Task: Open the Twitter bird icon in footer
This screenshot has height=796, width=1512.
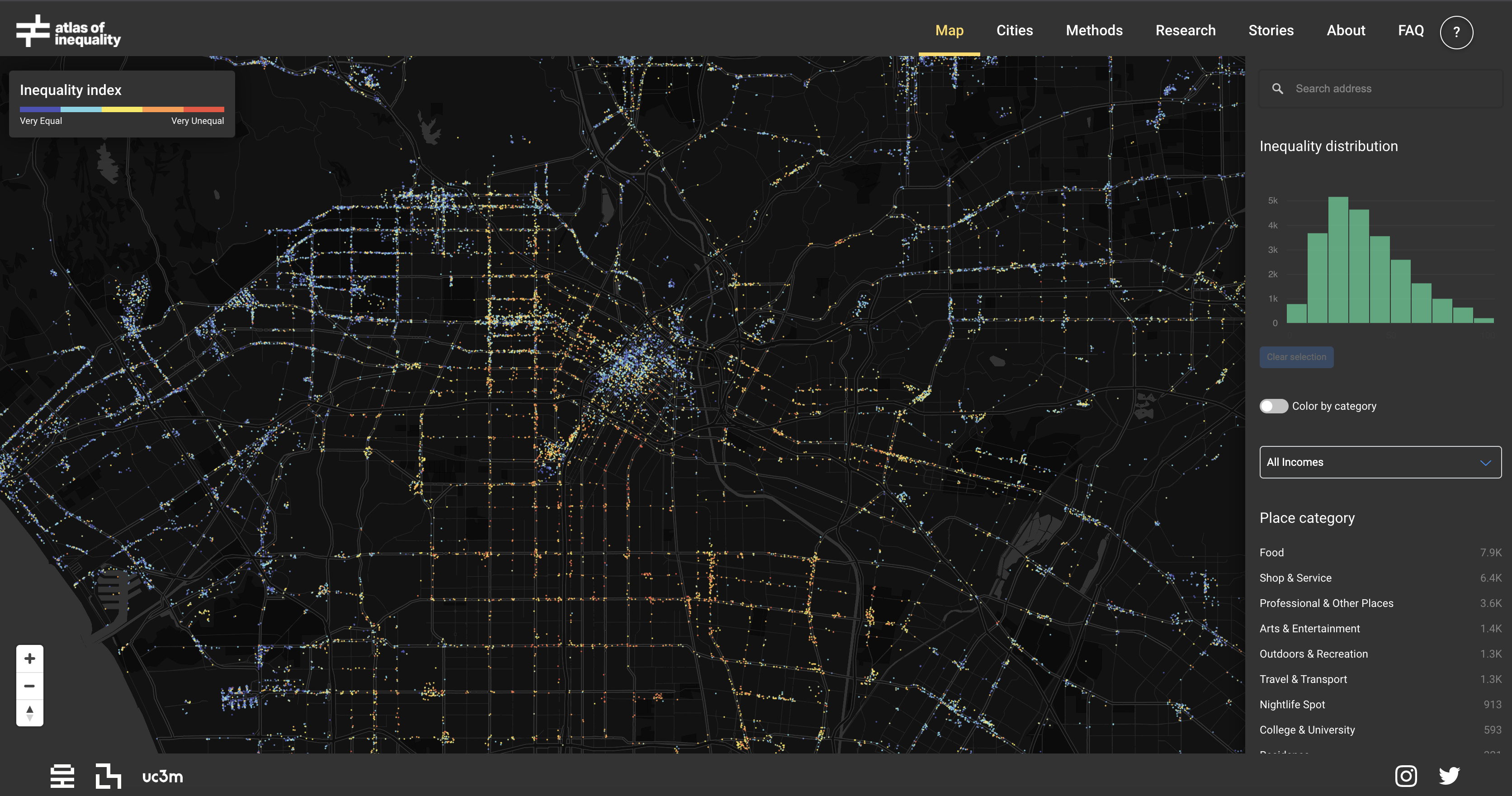Action: pos(1449,776)
